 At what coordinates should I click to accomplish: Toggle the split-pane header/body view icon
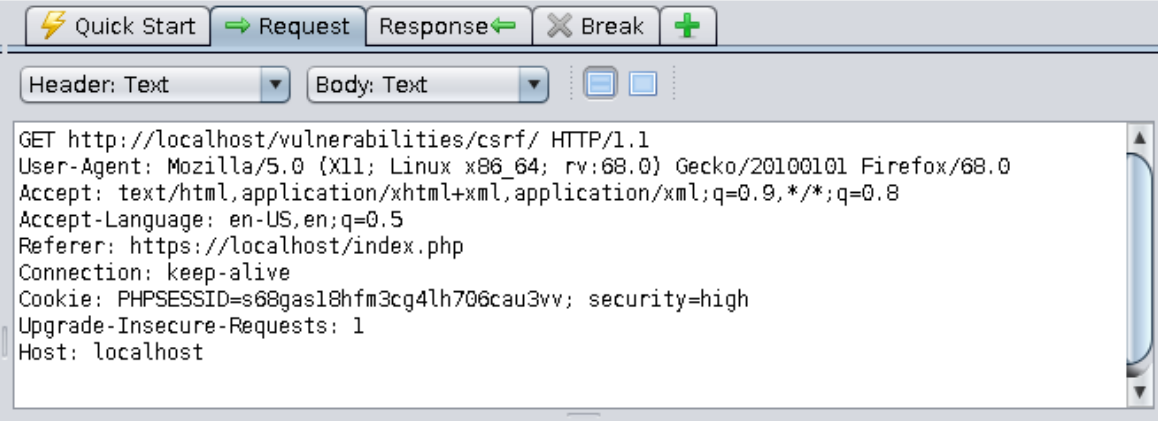click(598, 85)
